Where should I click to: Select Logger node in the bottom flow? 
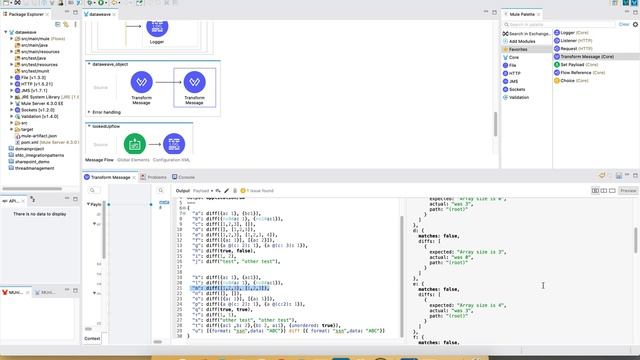point(174,144)
